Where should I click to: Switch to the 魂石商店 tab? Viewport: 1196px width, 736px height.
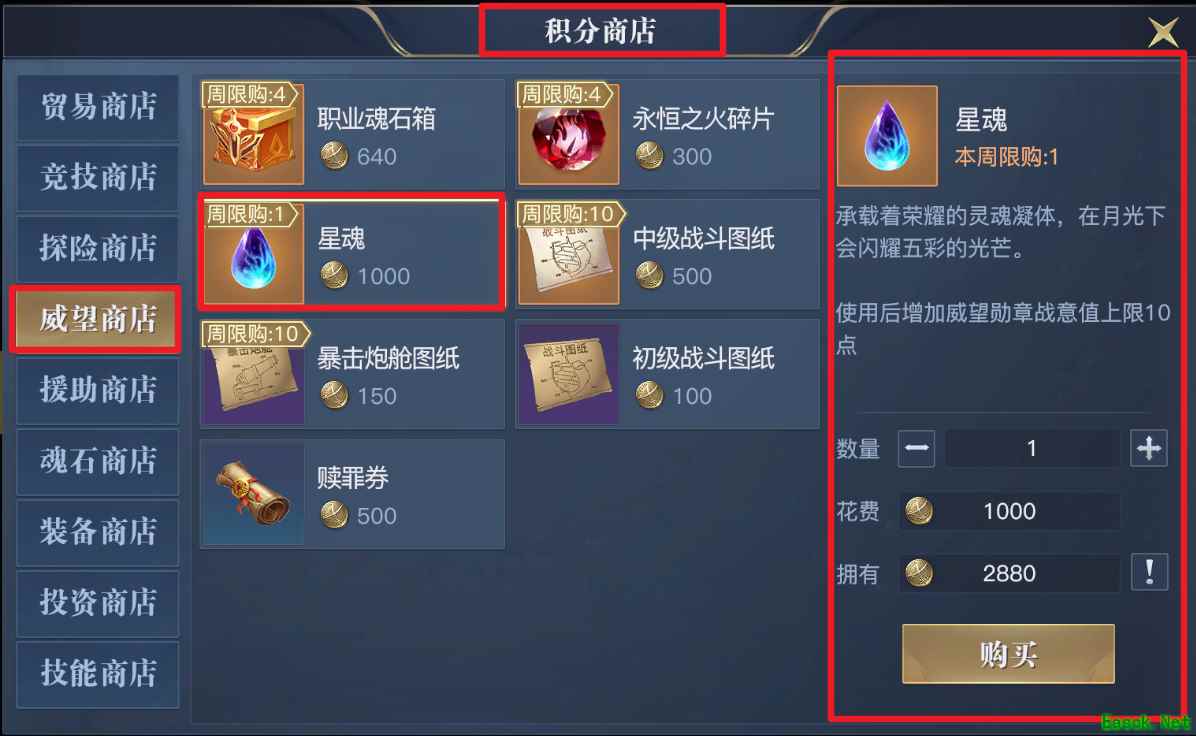(98, 461)
